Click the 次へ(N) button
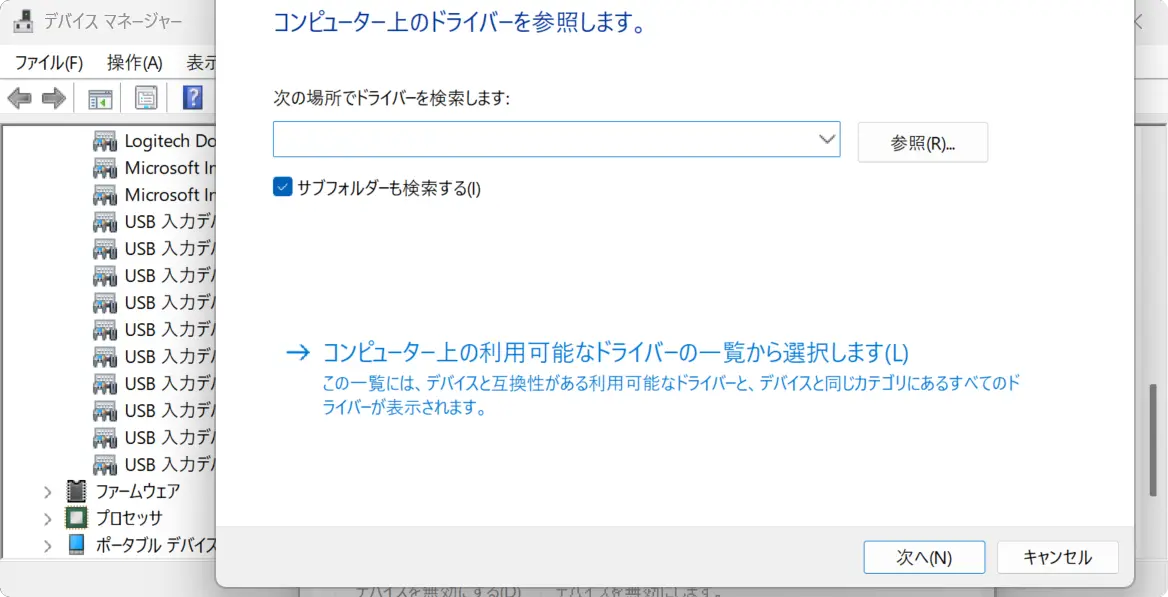 pos(924,558)
